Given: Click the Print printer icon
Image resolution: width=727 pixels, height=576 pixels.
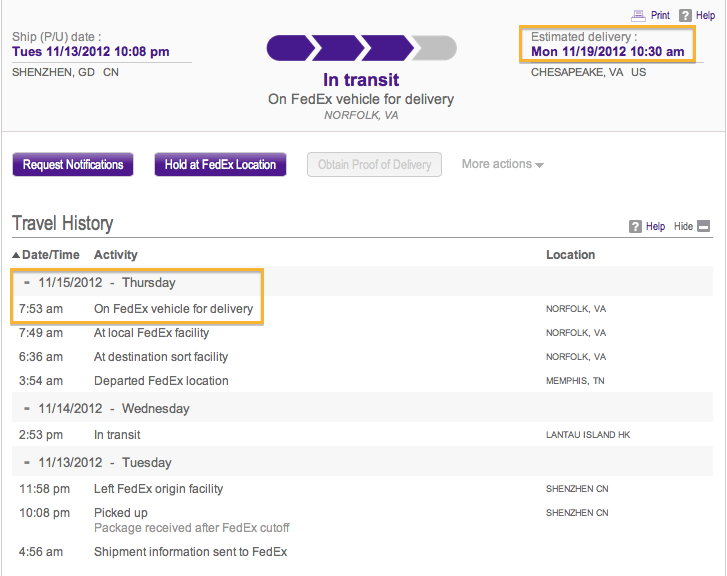Looking at the screenshot, I should point(638,16).
